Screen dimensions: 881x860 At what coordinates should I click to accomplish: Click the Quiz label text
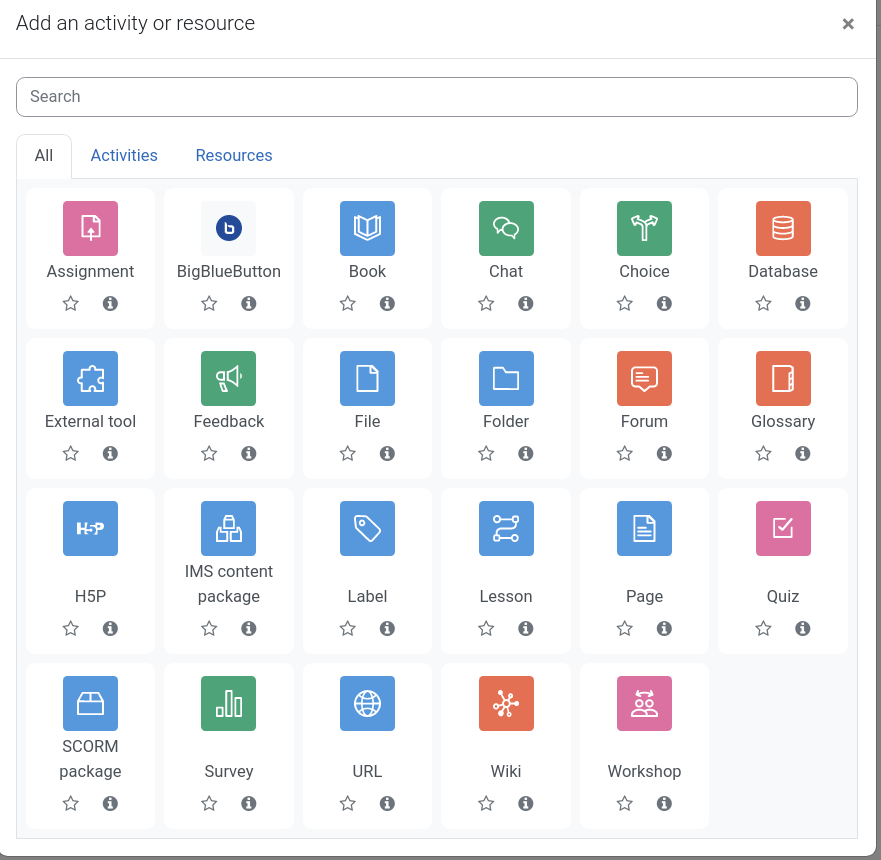click(x=783, y=596)
